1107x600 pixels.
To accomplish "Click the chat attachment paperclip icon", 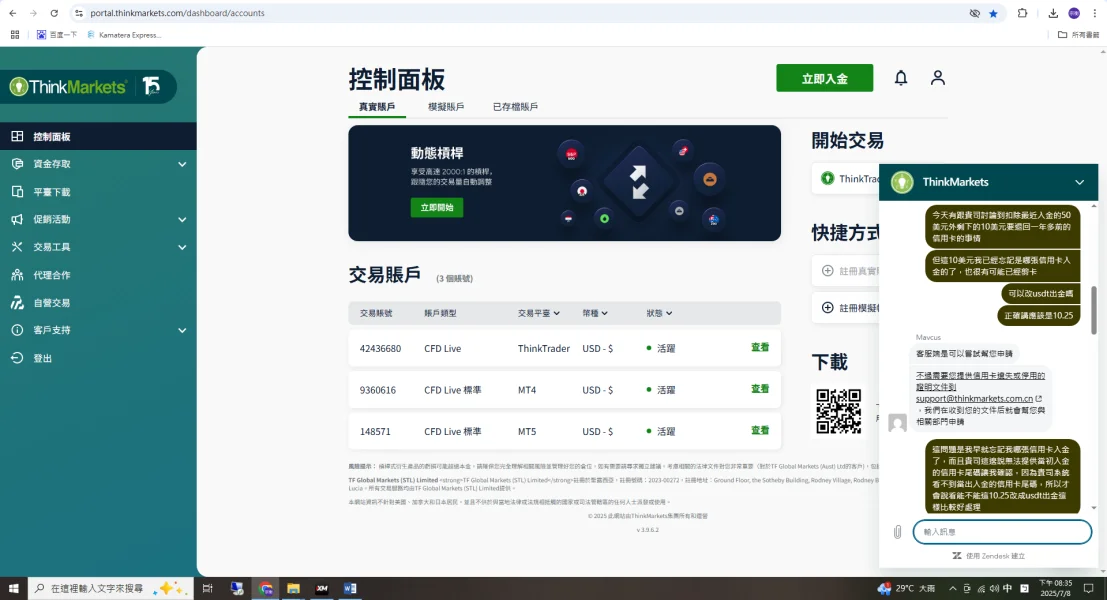I will [897, 532].
